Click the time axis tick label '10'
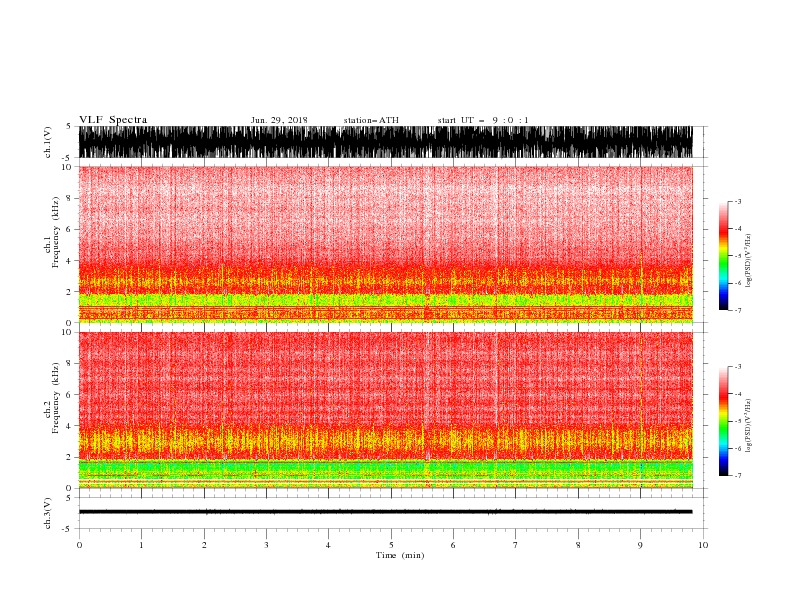Screen dimensions: 792x612 coord(703,545)
